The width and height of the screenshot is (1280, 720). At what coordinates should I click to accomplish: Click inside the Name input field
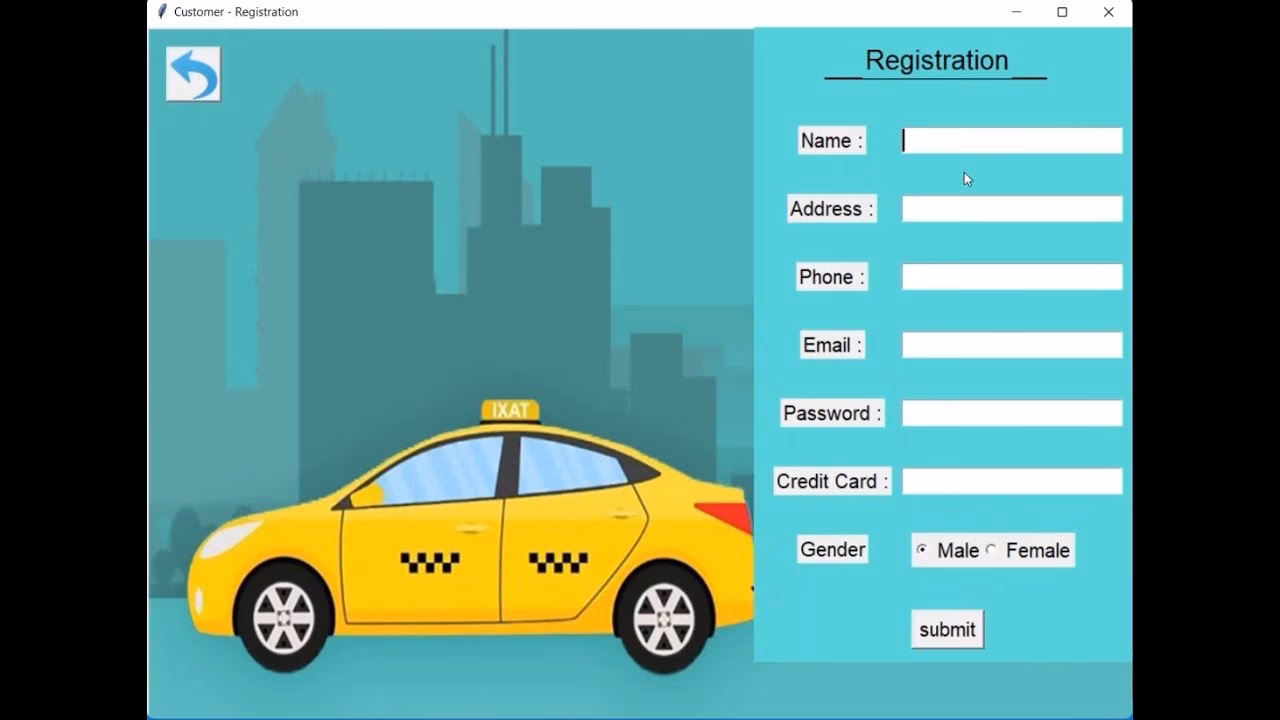[1011, 140]
